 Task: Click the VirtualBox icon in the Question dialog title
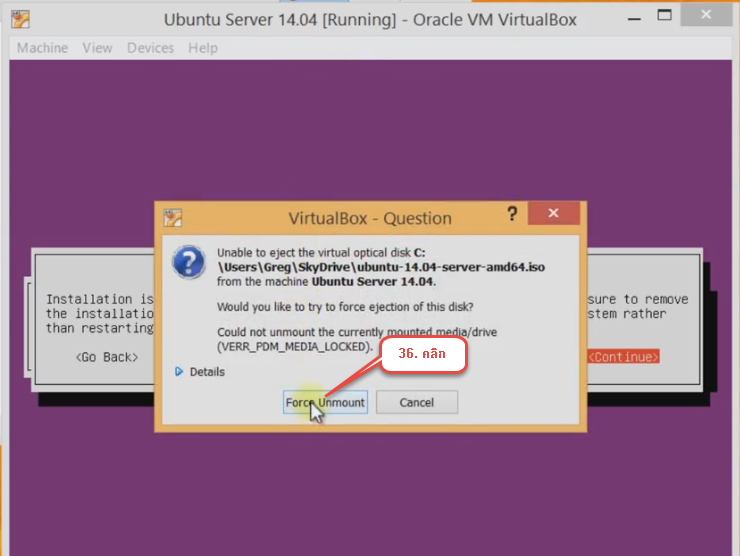click(173, 218)
